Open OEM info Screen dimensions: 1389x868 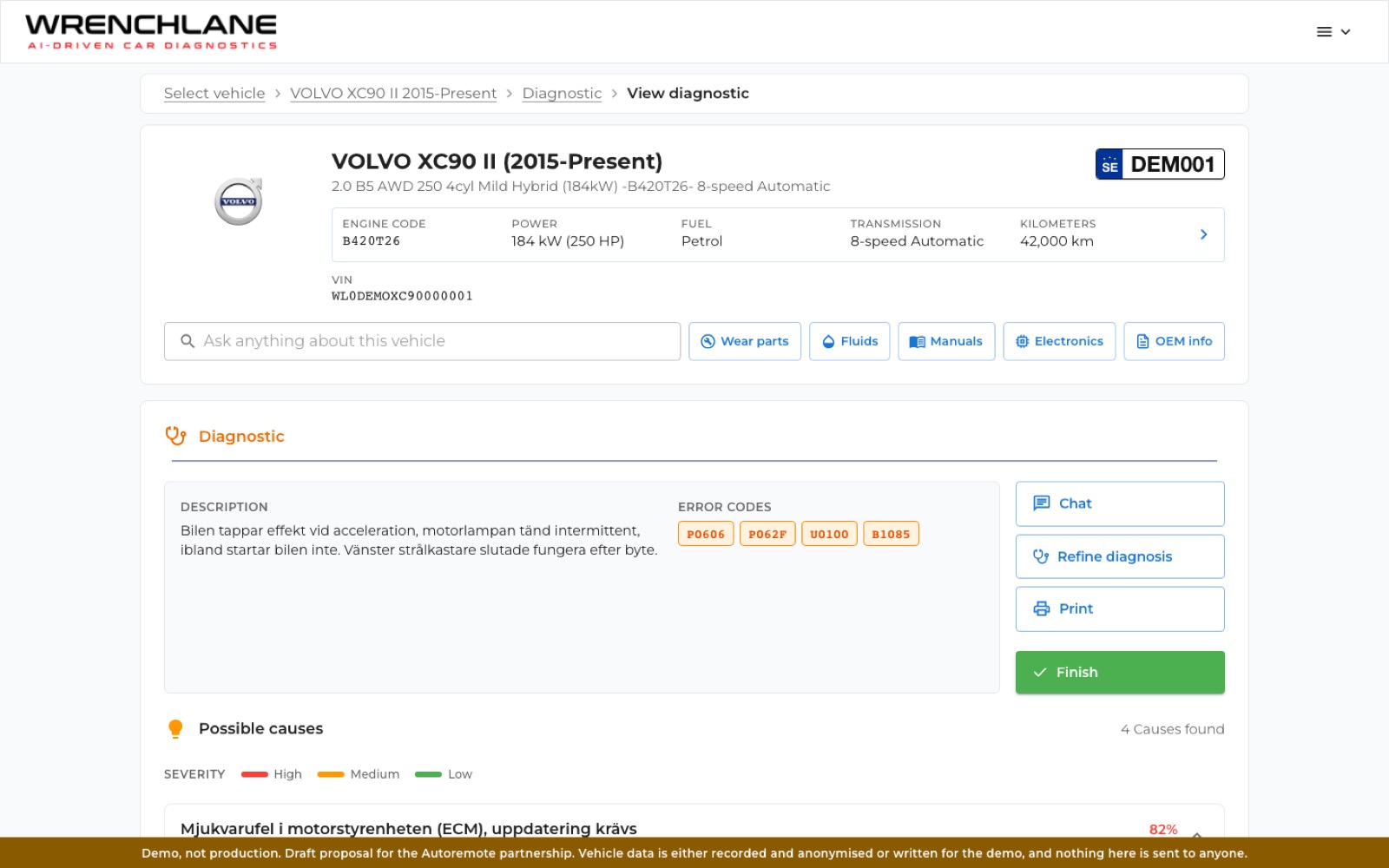tap(1174, 341)
